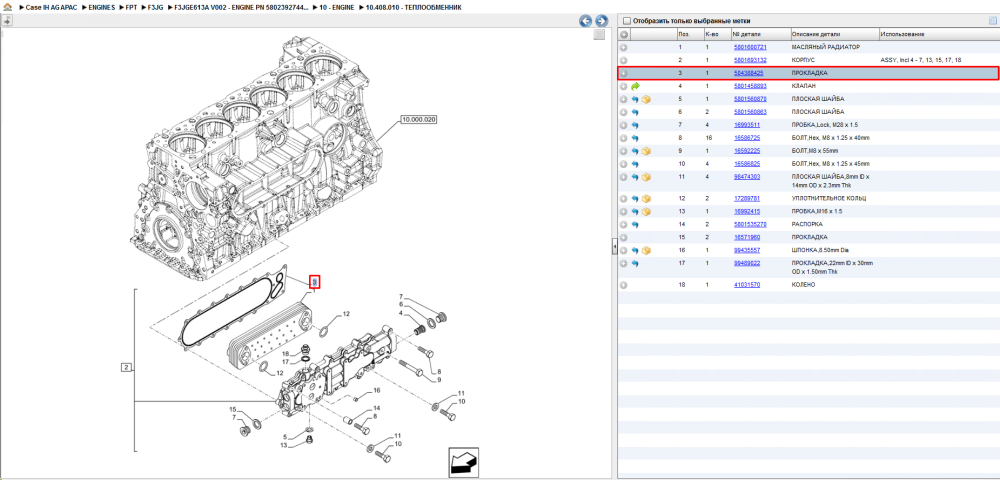Click plus icon on position 15 row
1000x480 pixels.
tap(624, 237)
